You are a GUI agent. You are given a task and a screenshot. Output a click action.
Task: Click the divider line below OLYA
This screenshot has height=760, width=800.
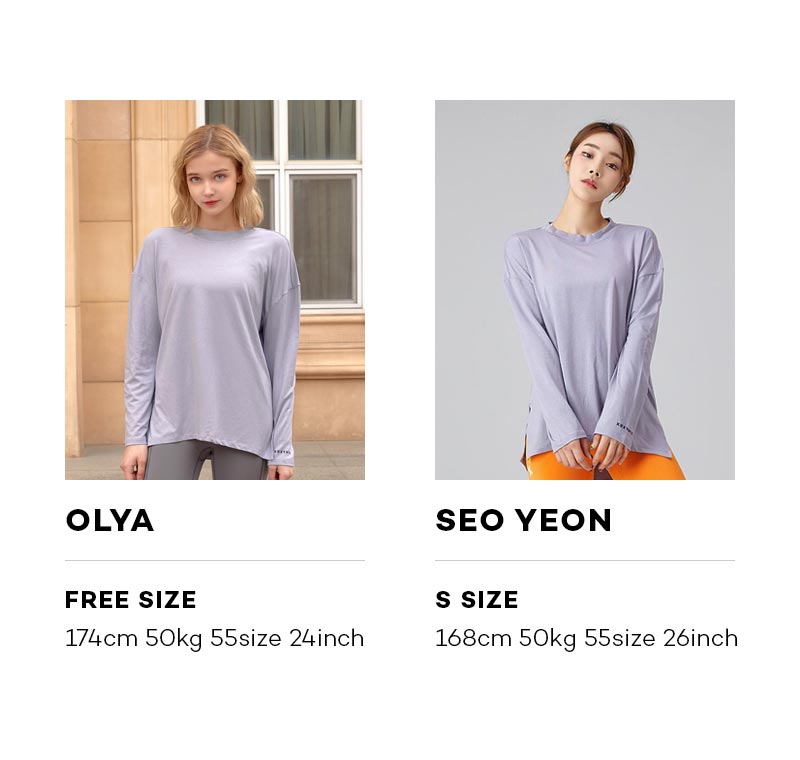click(x=215, y=560)
